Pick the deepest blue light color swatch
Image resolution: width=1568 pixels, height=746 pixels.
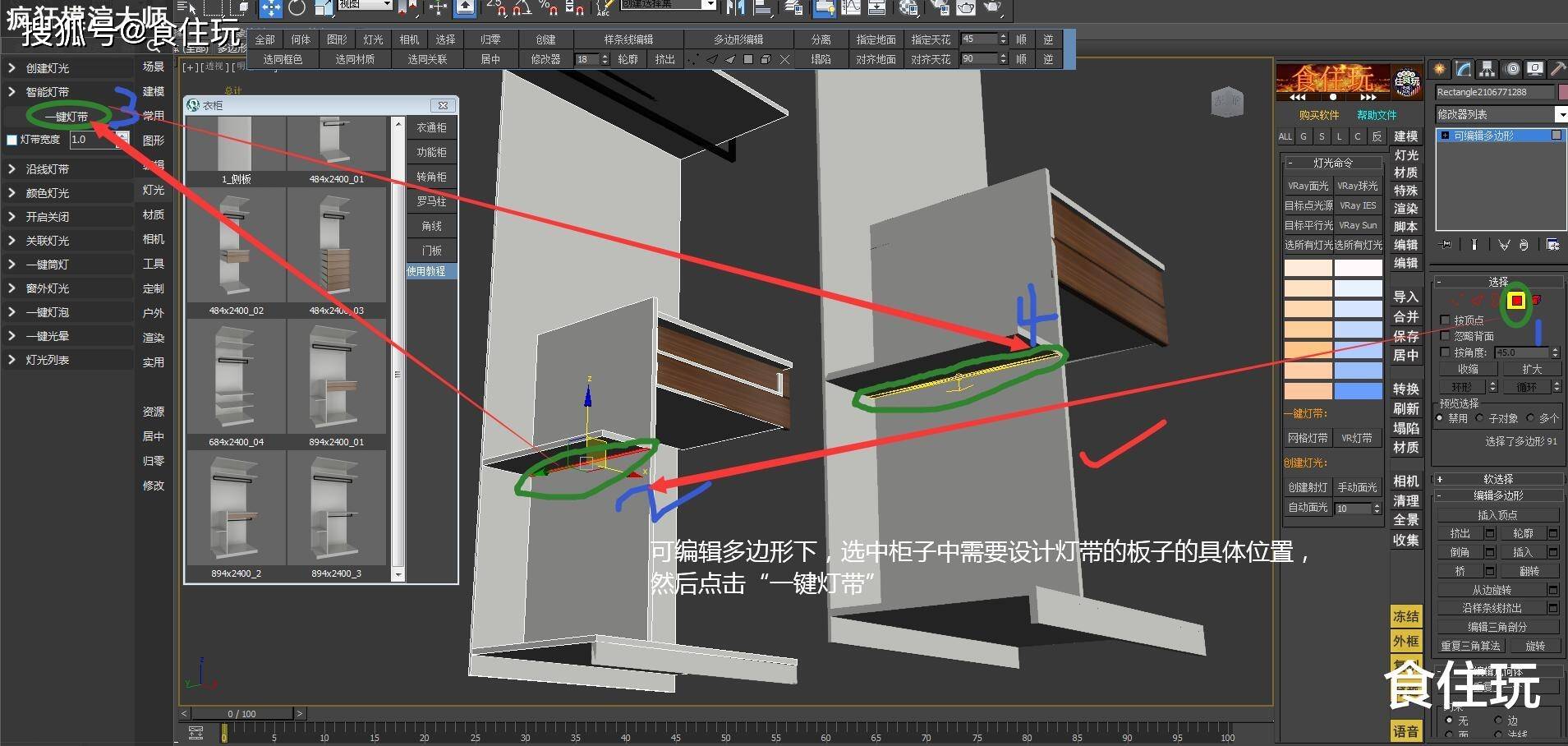pyautogui.click(x=1359, y=391)
